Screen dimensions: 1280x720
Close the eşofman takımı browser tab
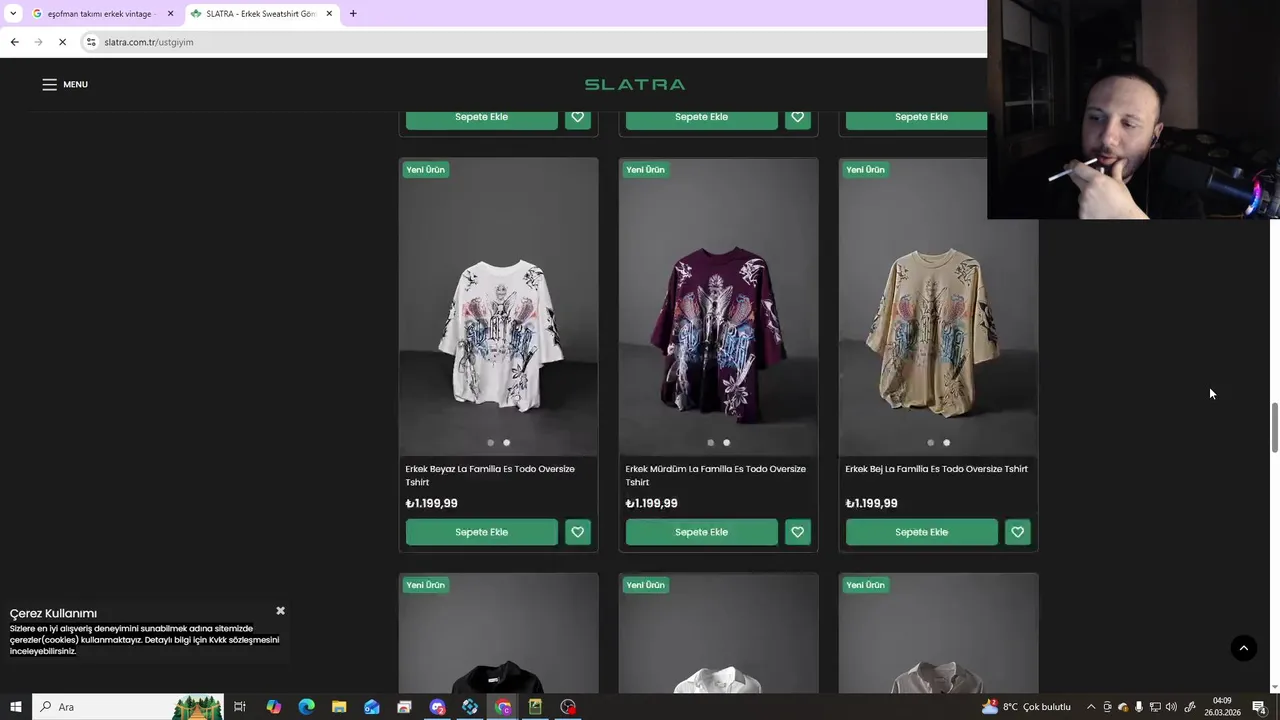coord(170,14)
